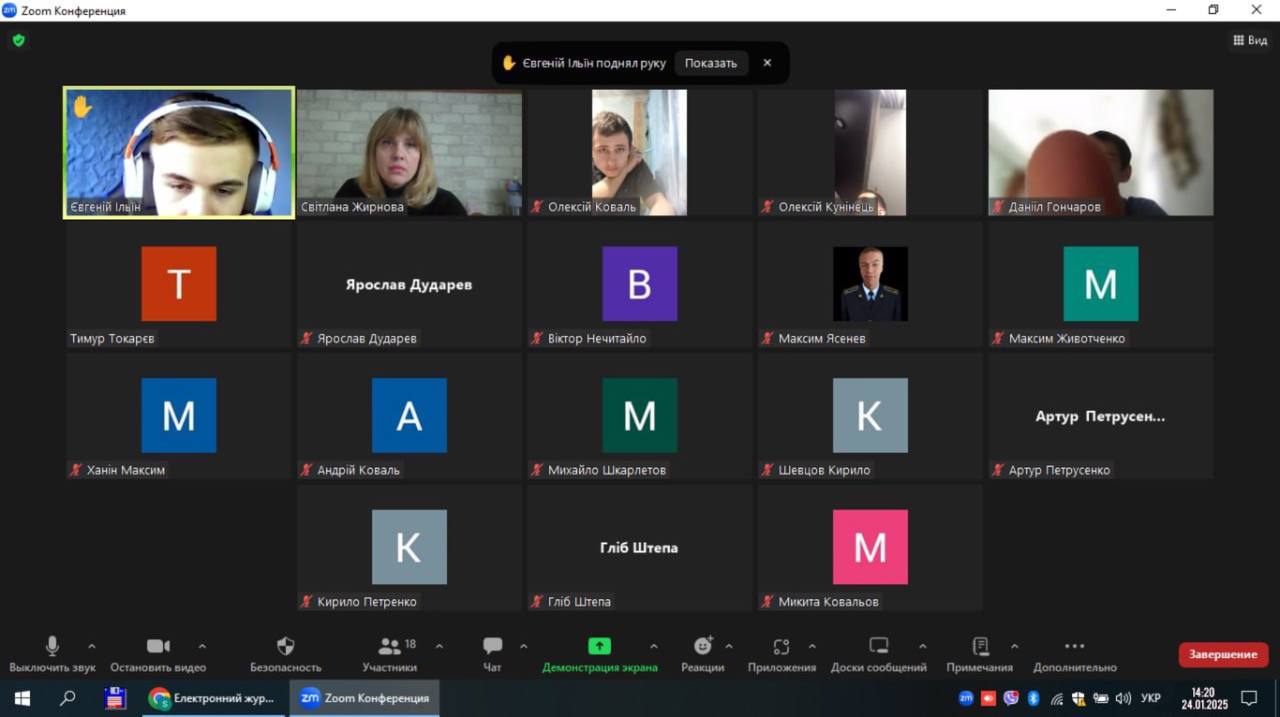1280x717 pixels.
Task: Expand the arrow next to Участники
Action: point(439,646)
